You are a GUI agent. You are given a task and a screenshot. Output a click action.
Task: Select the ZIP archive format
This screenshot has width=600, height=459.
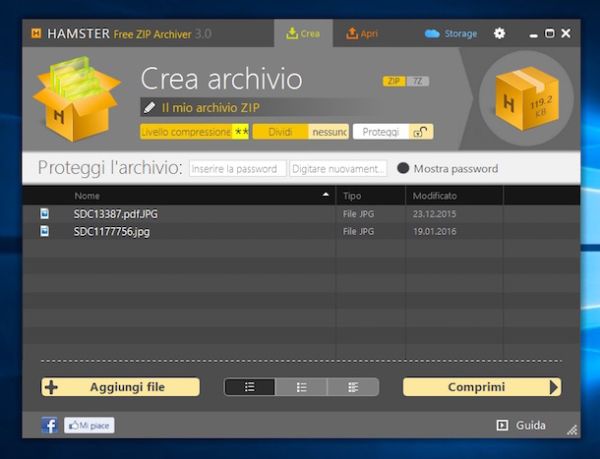pyautogui.click(x=393, y=81)
